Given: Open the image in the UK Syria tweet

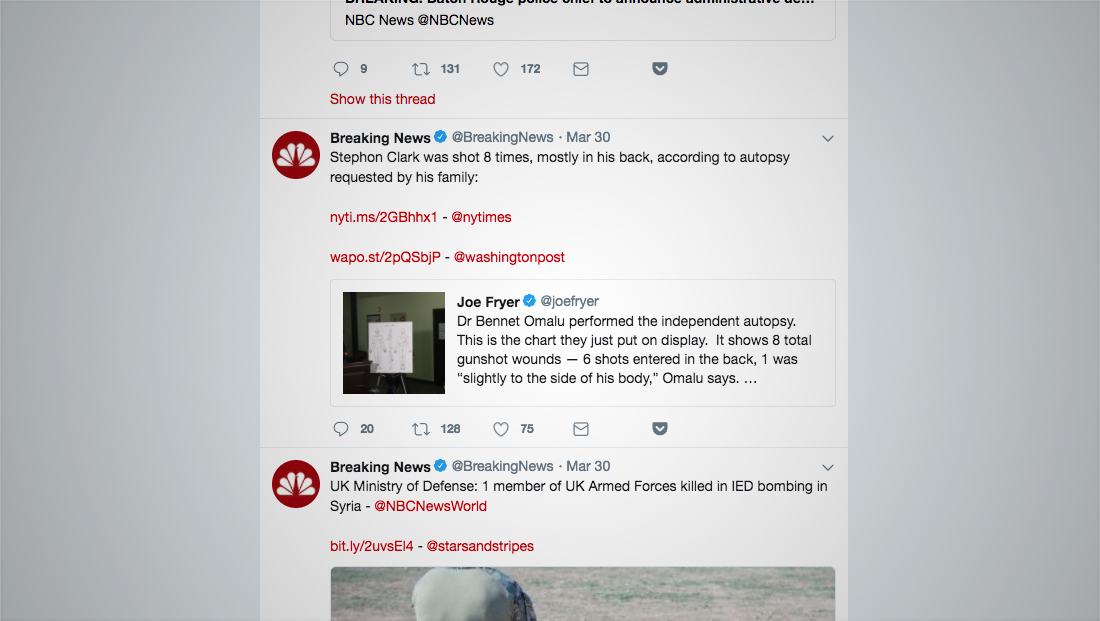Looking at the screenshot, I should click(x=582, y=595).
